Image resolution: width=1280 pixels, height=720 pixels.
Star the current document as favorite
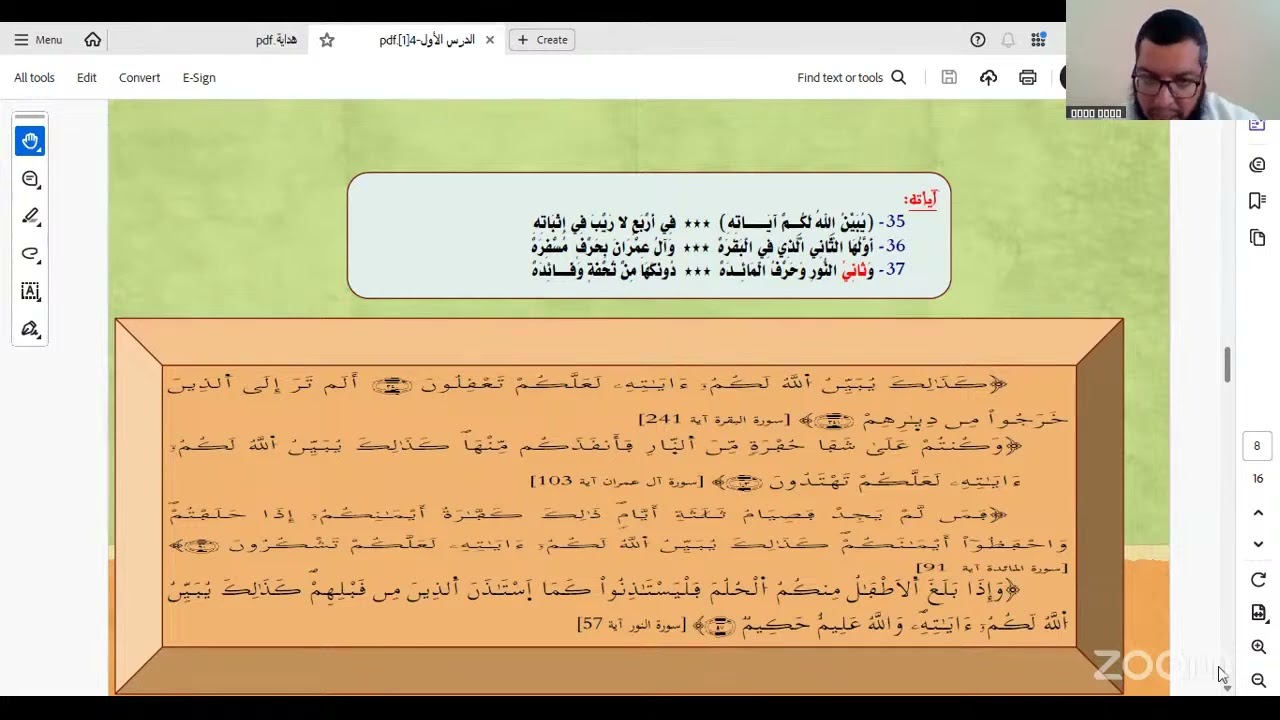(x=327, y=40)
